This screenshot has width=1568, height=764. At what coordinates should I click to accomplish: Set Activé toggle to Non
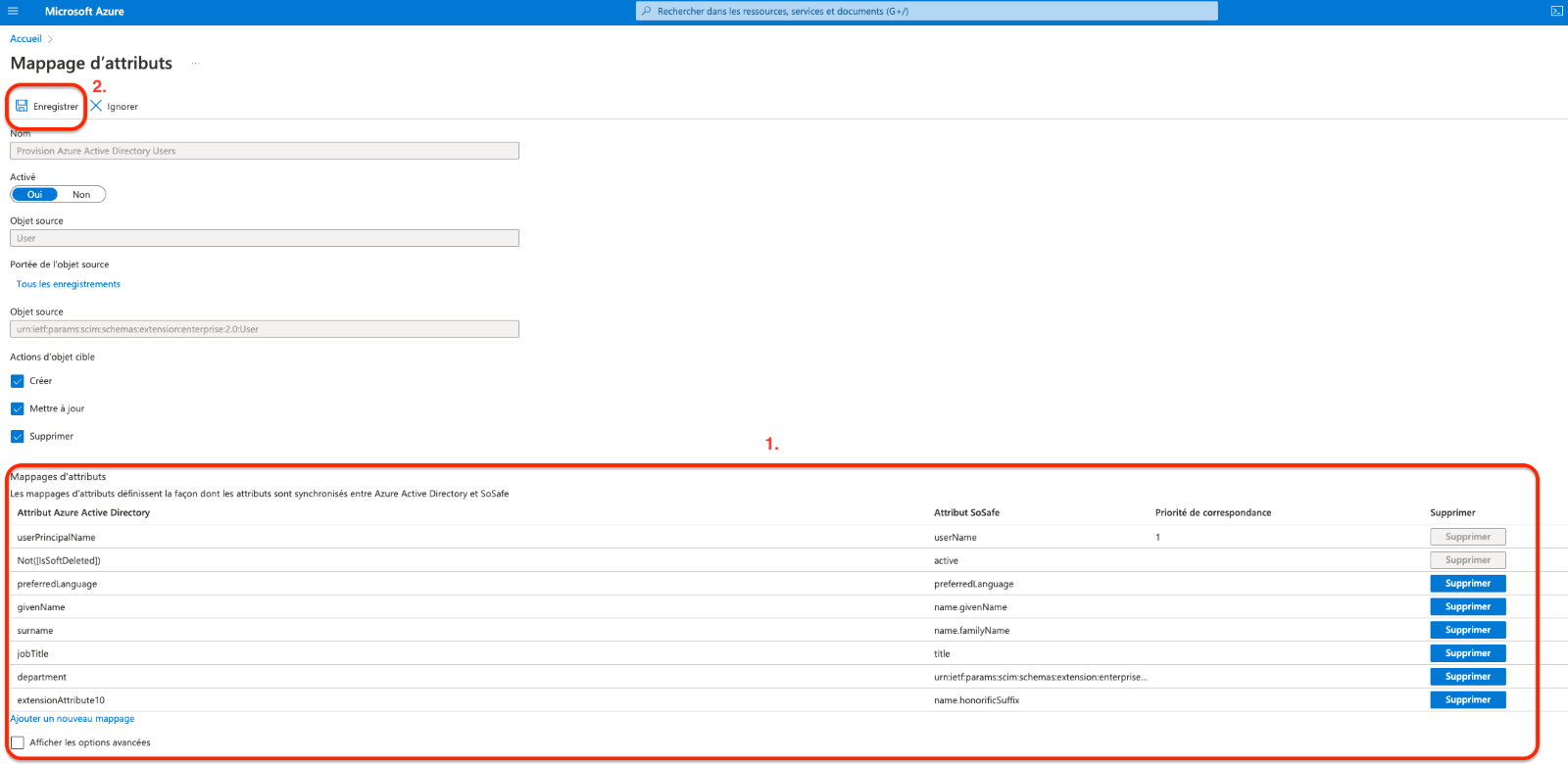click(81, 195)
